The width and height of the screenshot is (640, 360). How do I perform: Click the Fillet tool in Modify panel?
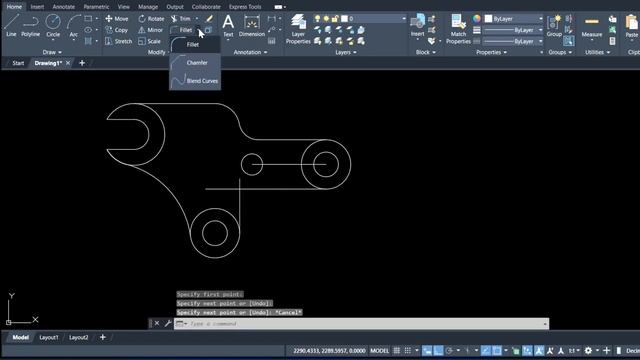[x=181, y=30]
